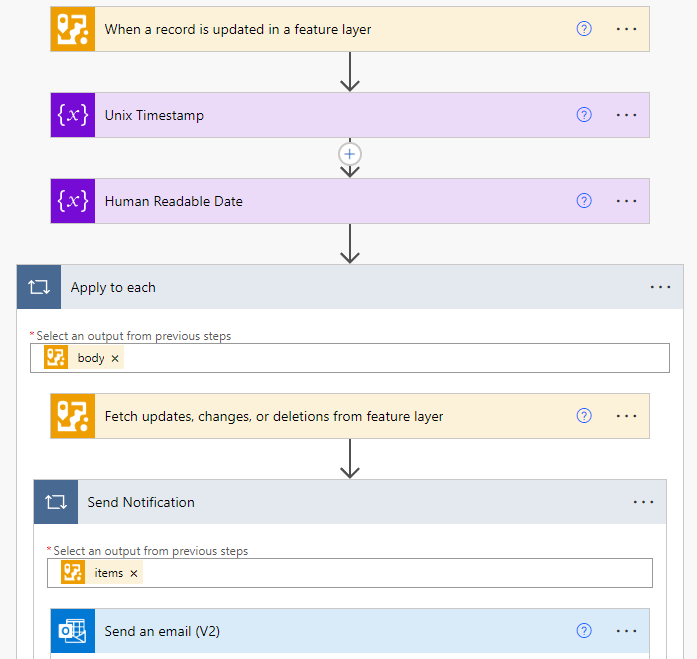Screen dimensions: 697x659
Task: Show help for Fetch updates action
Action: pos(585,416)
